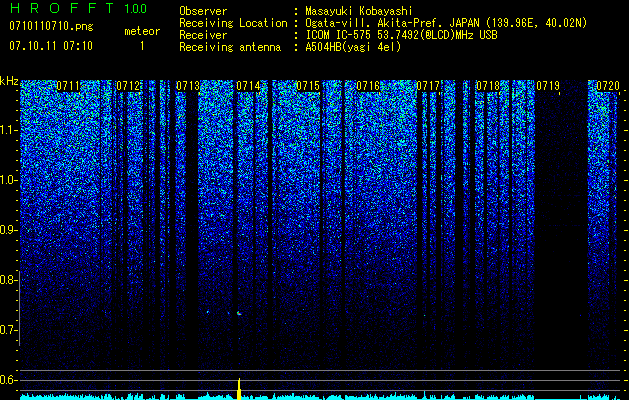Screen dimensions: 629x400
Task: Click the bright meteor echo spot near 0714
Action: (239, 313)
